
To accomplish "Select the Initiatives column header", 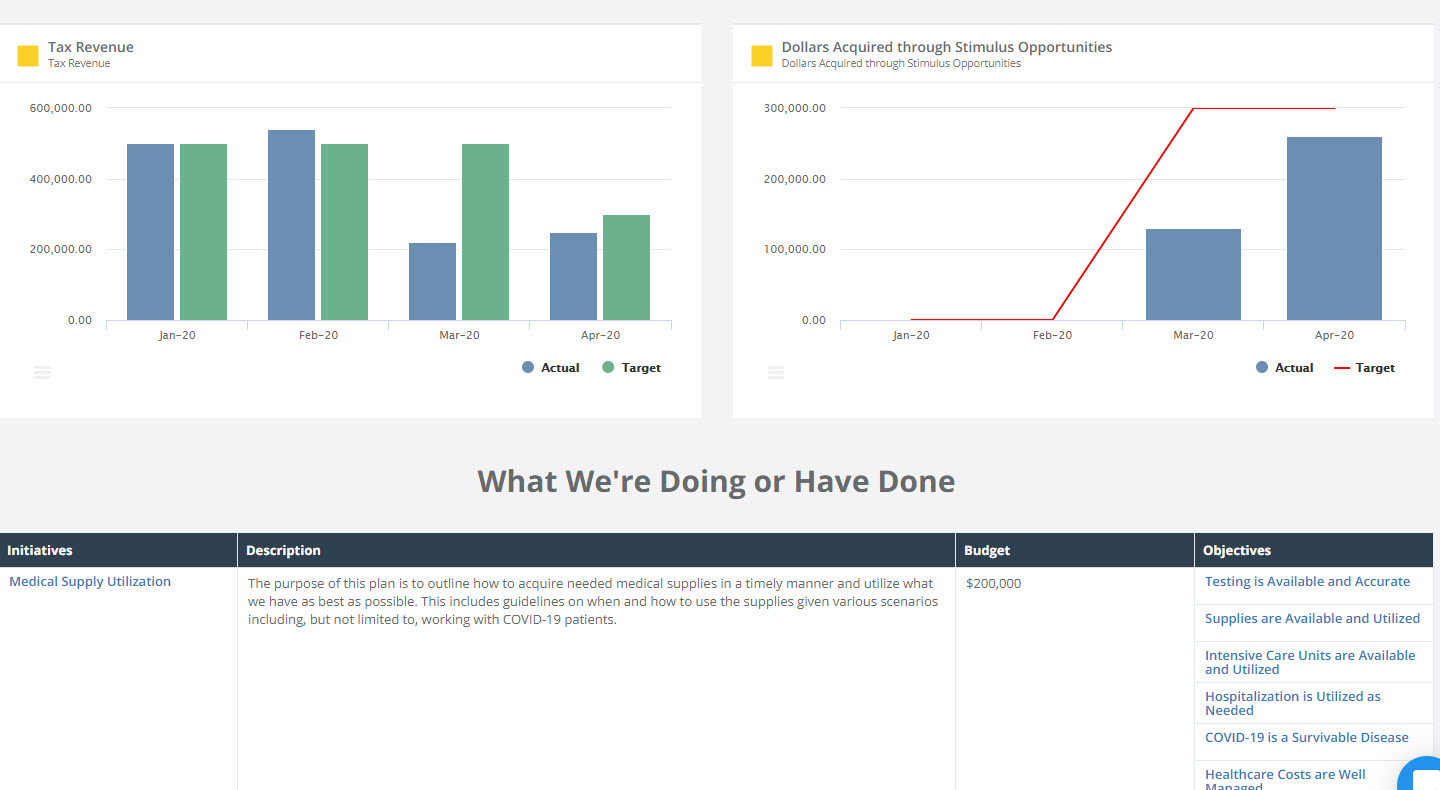I will (40, 550).
